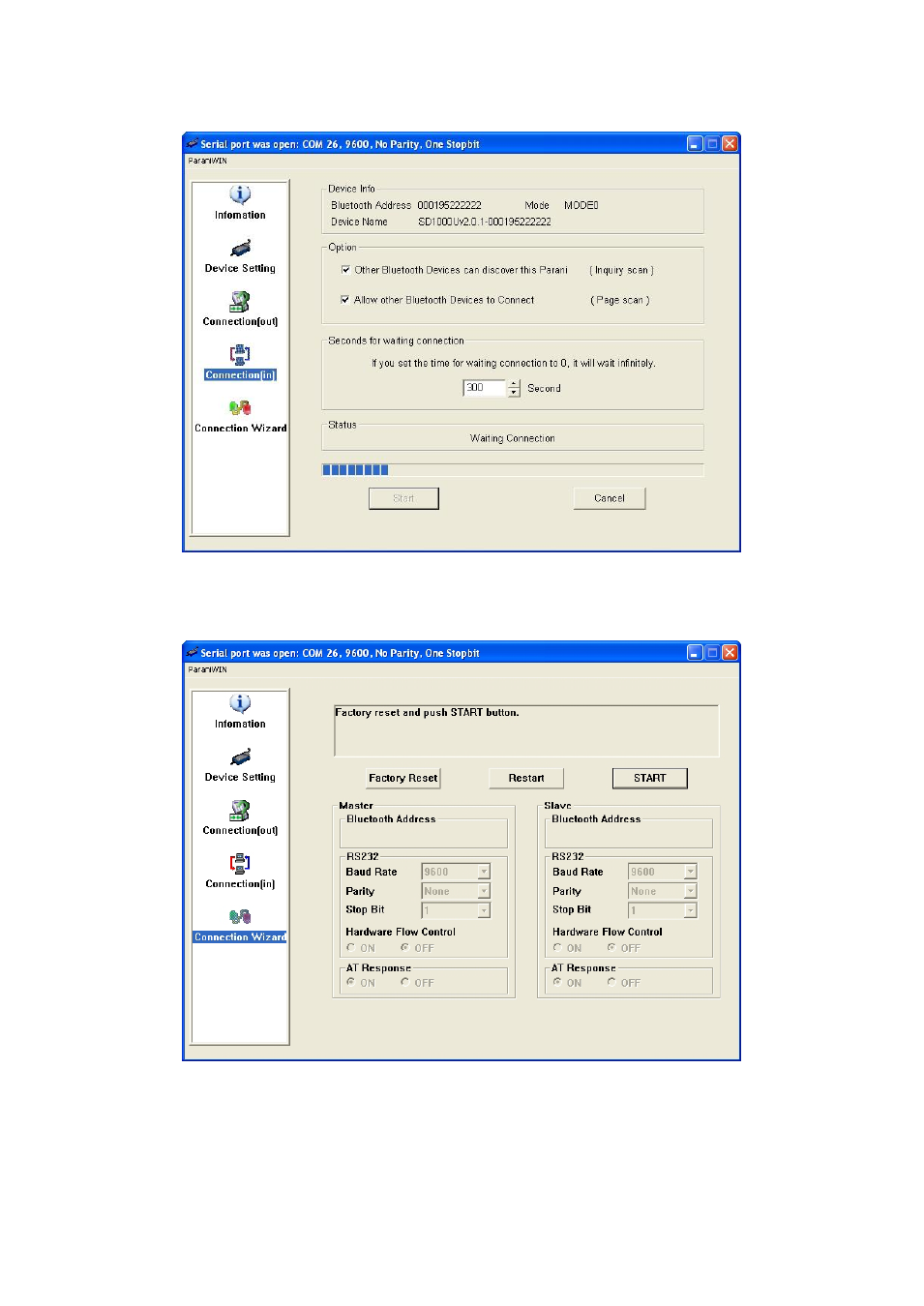Select Device Setting label in upper window

click(x=240, y=268)
